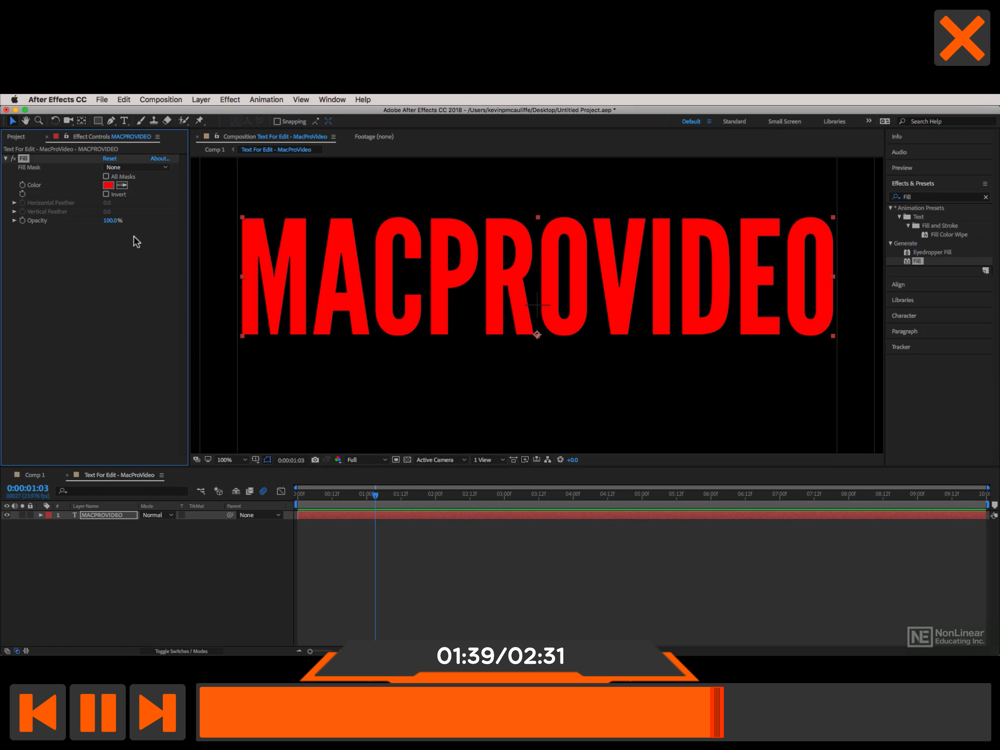Switch to the Project tab
This screenshot has width=1000, height=750.
click(16, 136)
